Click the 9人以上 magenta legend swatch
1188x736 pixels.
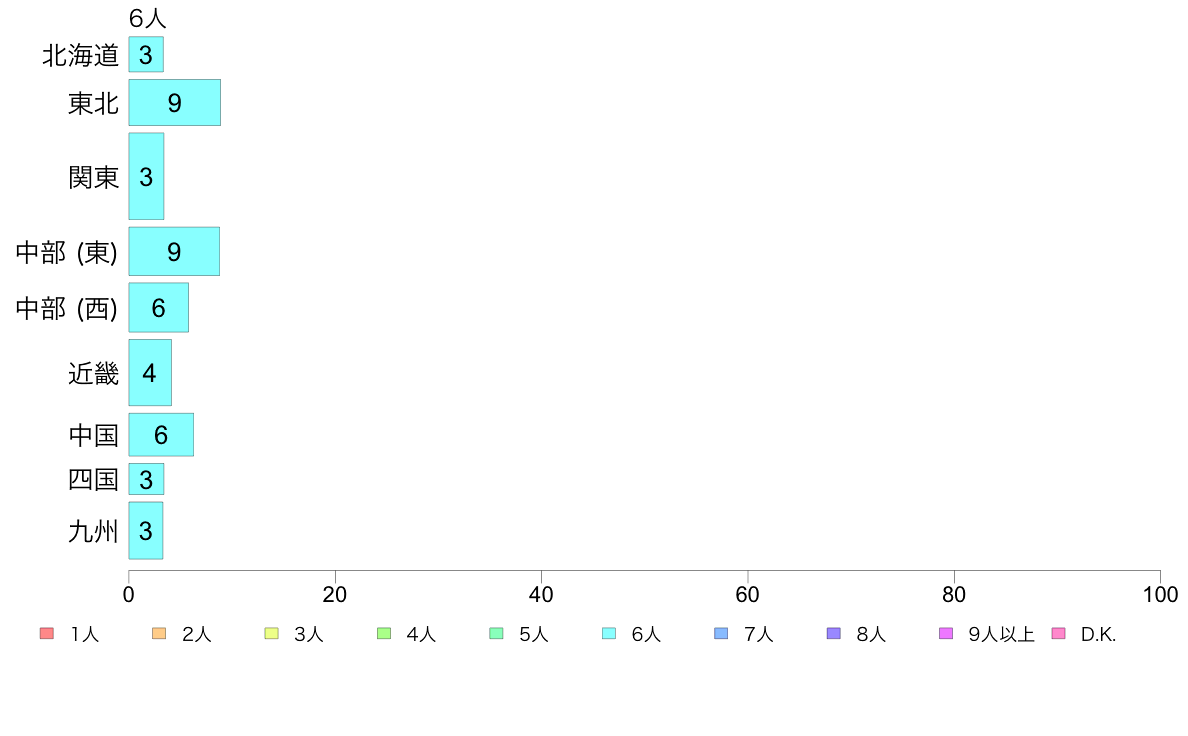946,634
